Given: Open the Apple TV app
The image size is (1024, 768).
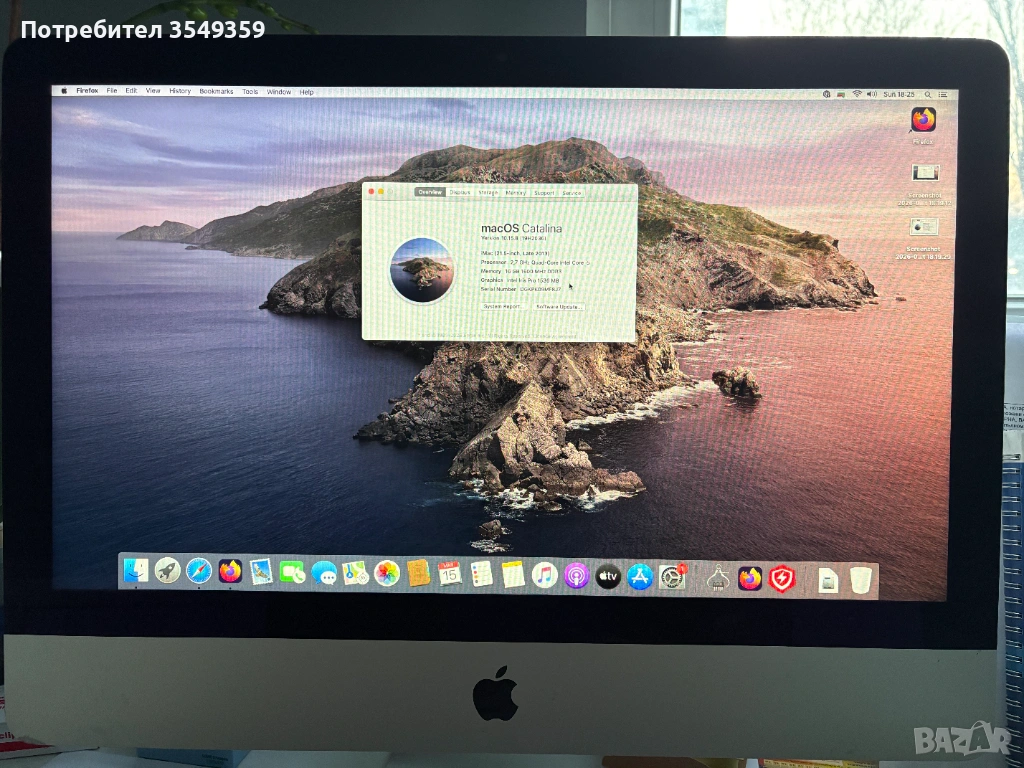Looking at the screenshot, I should click(x=608, y=576).
